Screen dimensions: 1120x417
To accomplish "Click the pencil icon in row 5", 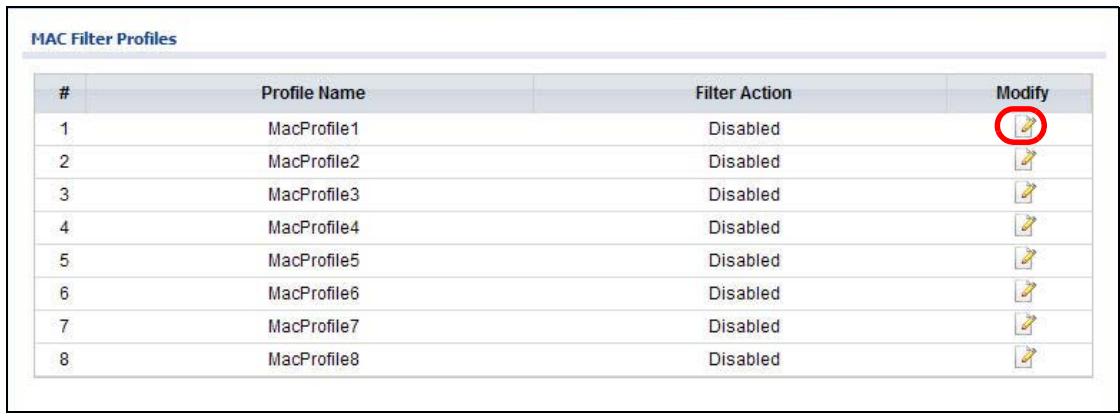I will [1024, 259].
